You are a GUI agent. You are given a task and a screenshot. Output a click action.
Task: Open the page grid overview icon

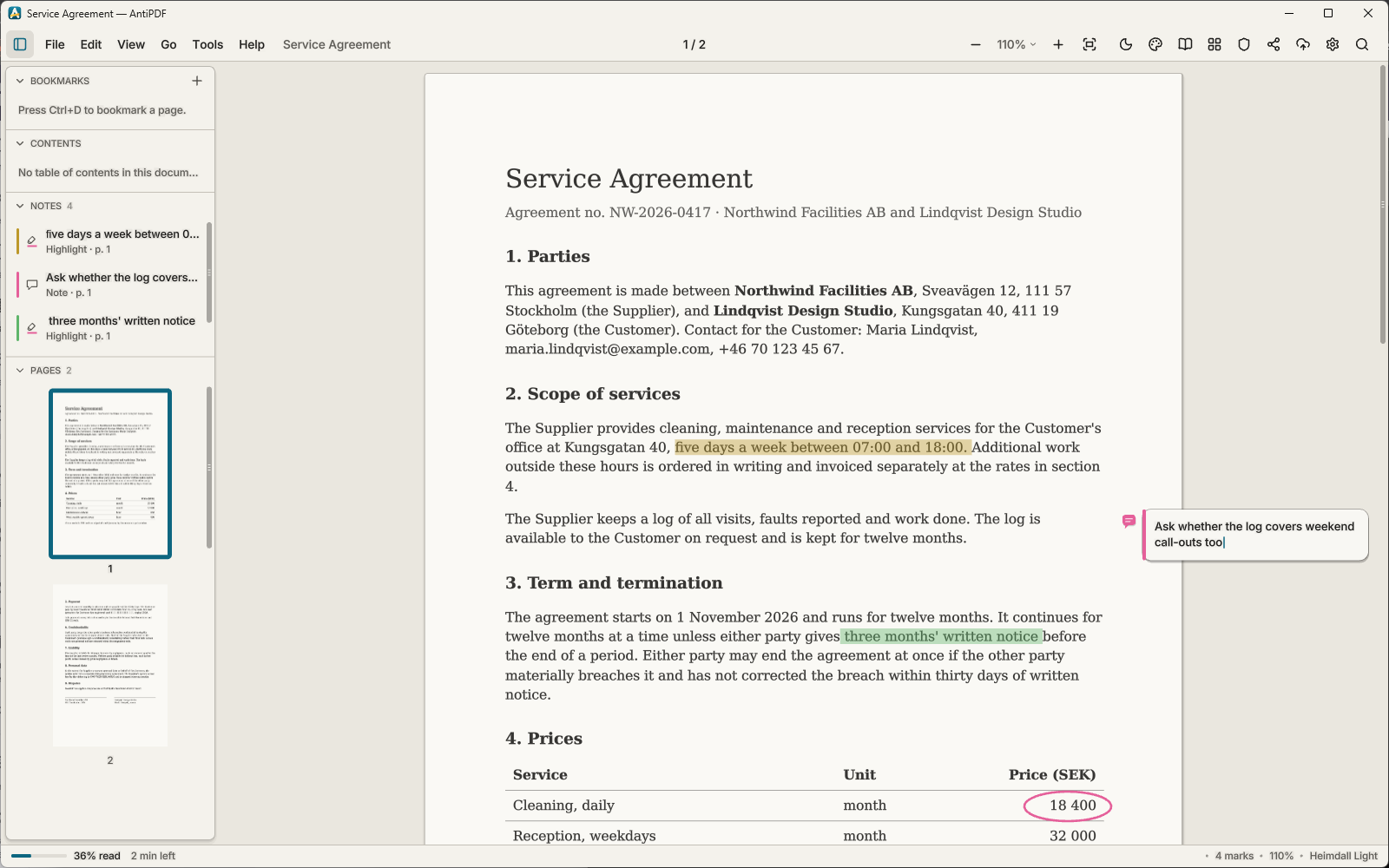coord(1215,44)
